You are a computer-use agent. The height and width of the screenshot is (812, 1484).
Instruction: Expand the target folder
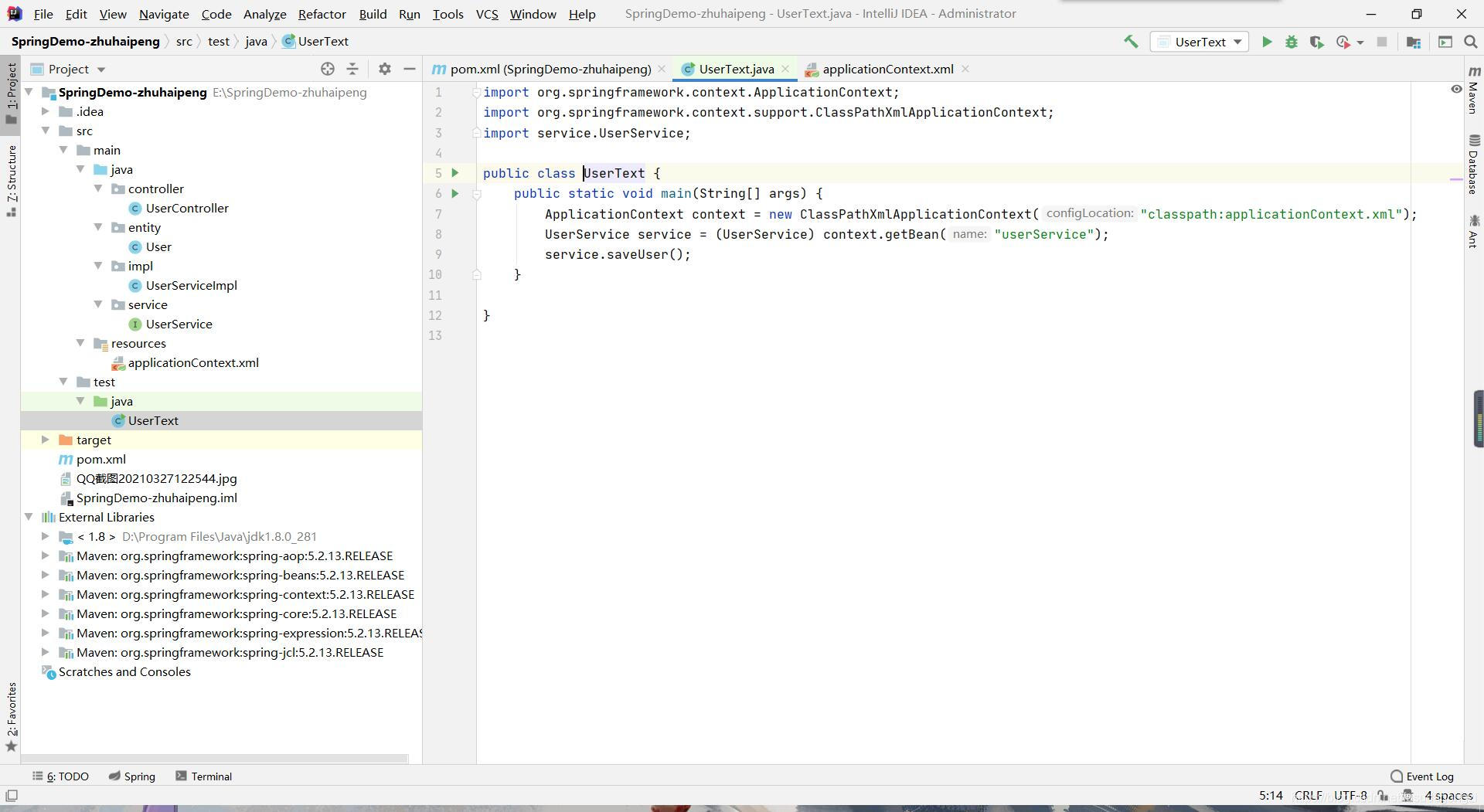tap(46, 440)
